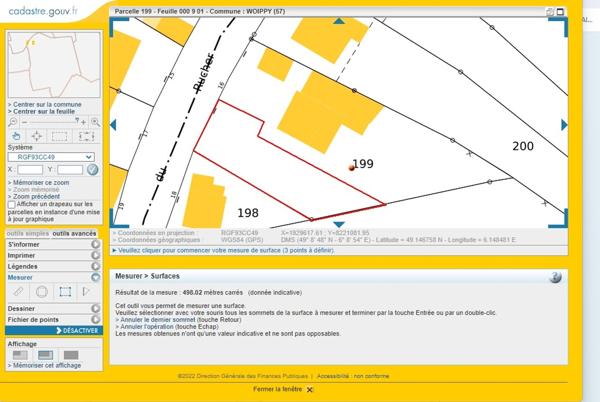This screenshot has height=402, width=600.
Task: Select the angle/triangle measure tool
Action: tap(86, 292)
